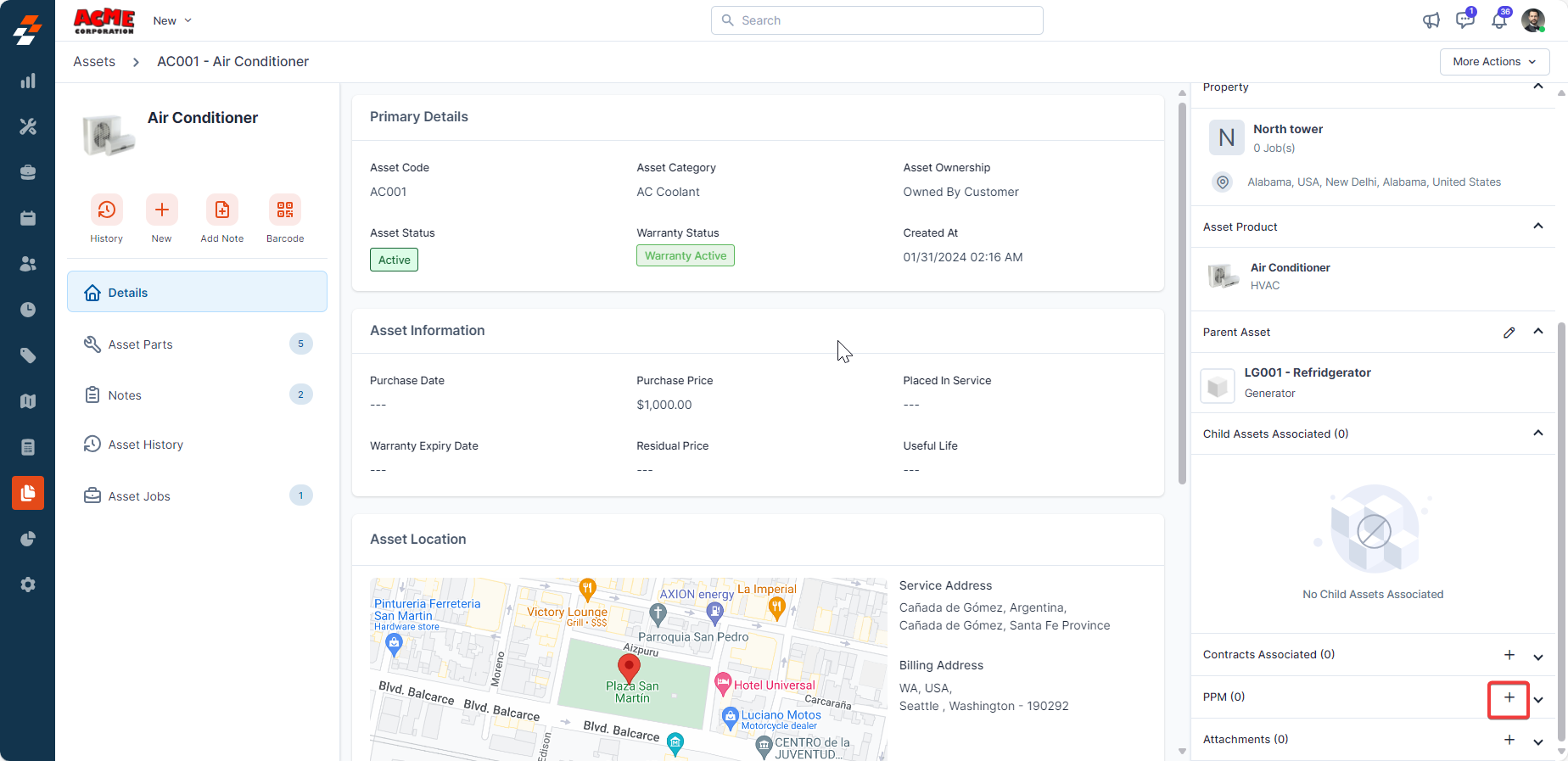Image resolution: width=1568 pixels, height=761 pixels.
Task: Open the chat messages icon
Action: tap(1464, 21)
